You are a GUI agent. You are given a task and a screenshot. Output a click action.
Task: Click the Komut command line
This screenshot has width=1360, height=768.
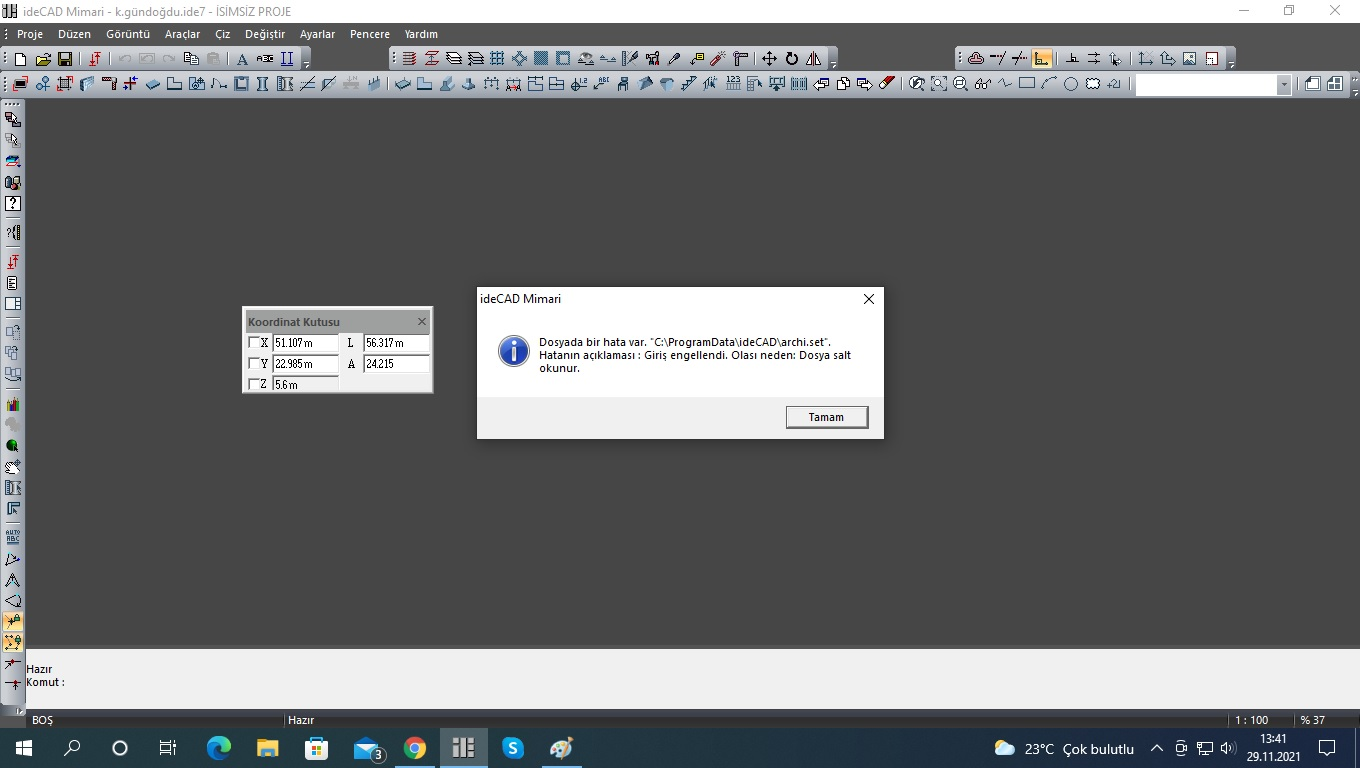click(x=690, y=682)
